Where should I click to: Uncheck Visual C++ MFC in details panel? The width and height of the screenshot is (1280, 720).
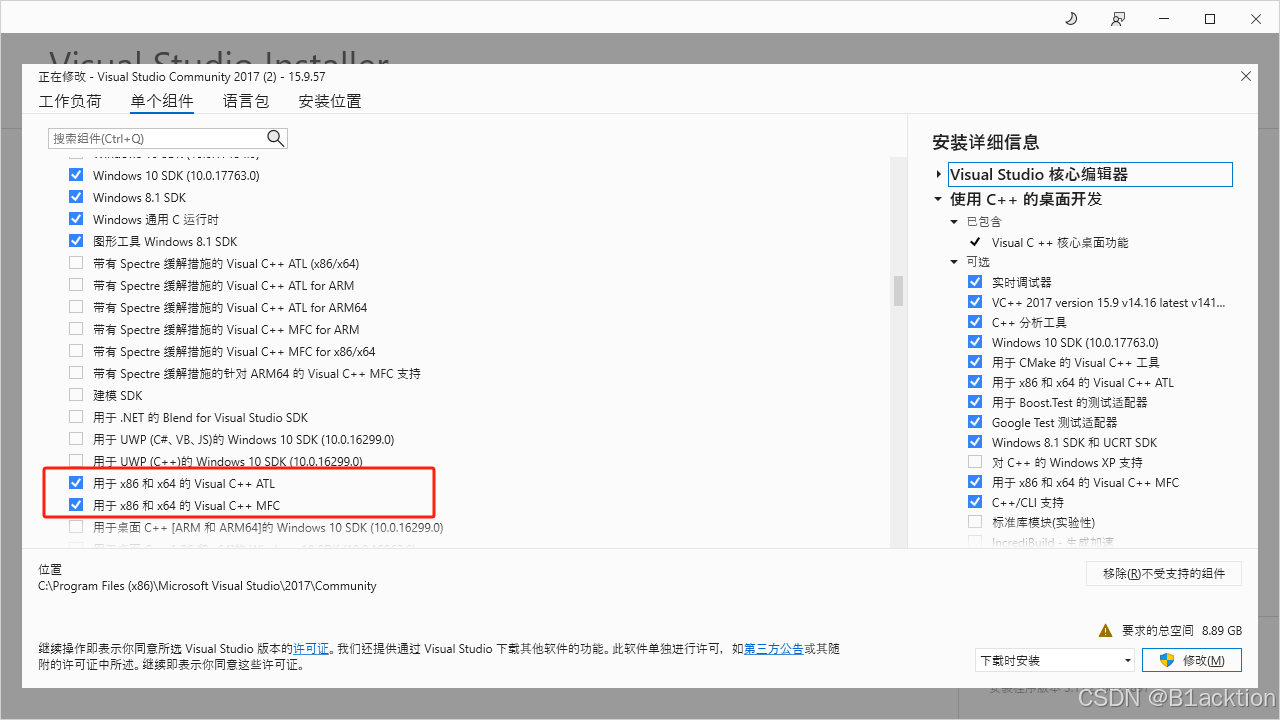click(975, 482)
